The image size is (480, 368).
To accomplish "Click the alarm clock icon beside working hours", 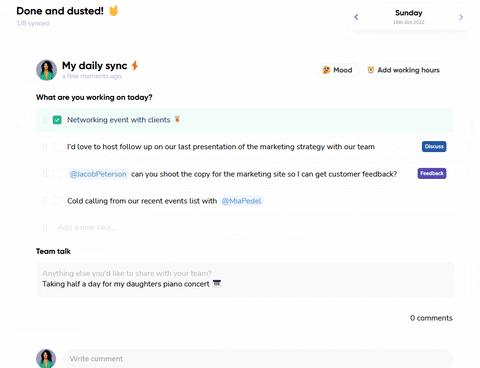I will click(x=370, y=70).
